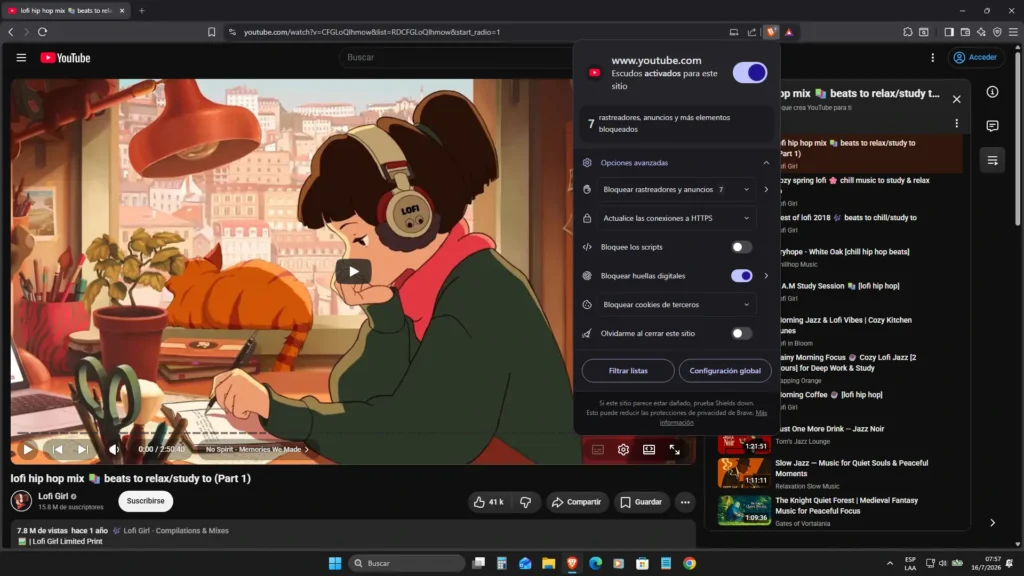Mute the video volume
Screen dimensions: 1024x576
pos(114,449)
